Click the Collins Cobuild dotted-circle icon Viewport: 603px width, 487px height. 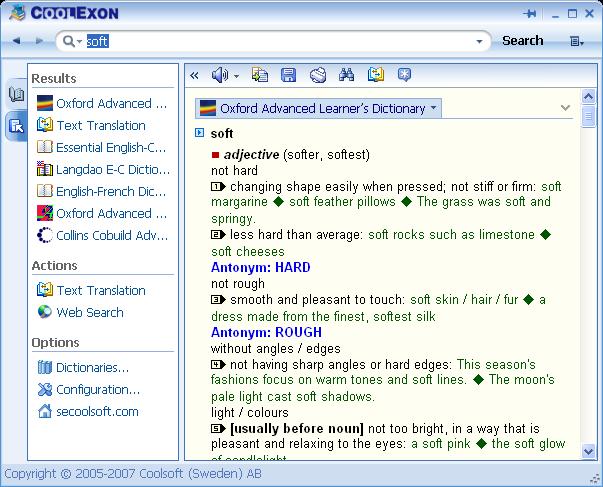[x=45, y=235]
